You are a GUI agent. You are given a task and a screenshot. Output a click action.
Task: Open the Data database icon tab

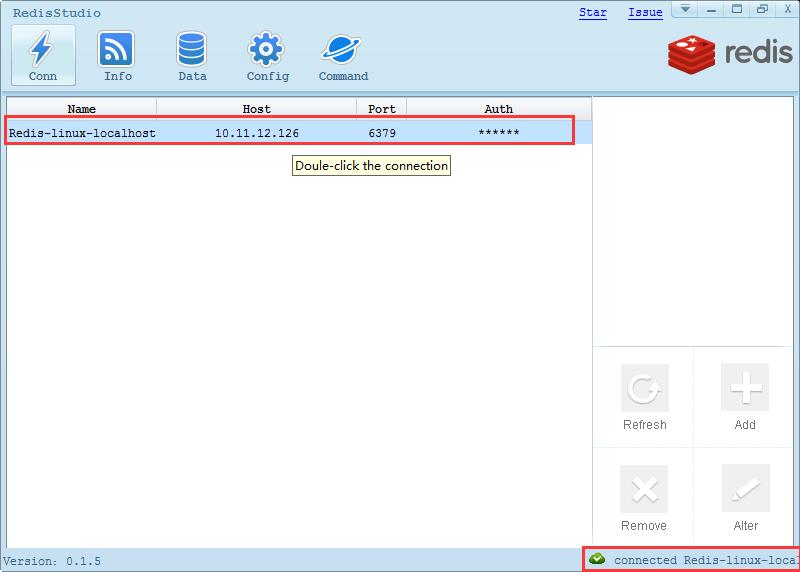click(192, 55)
